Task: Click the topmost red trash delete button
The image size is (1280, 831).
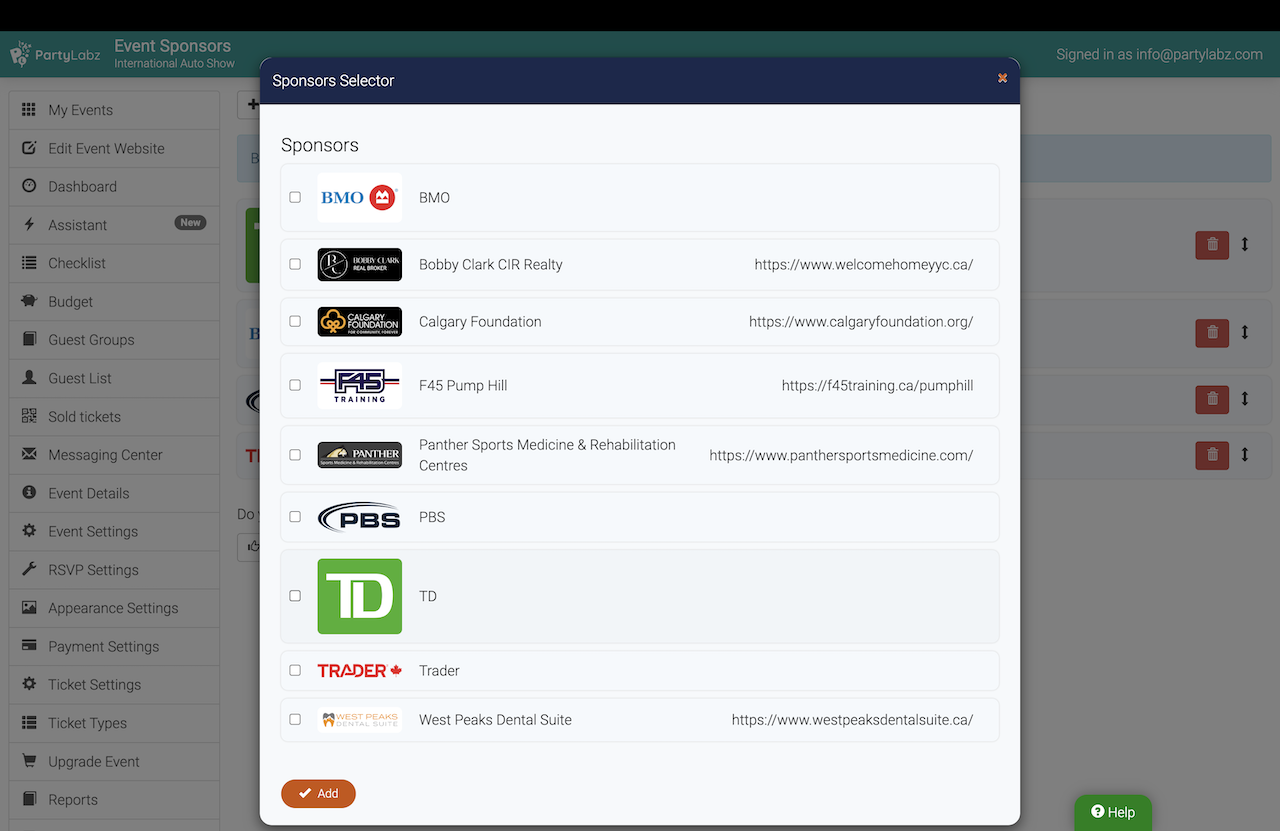Action: pyautogui.click(x=1212, y=244)
